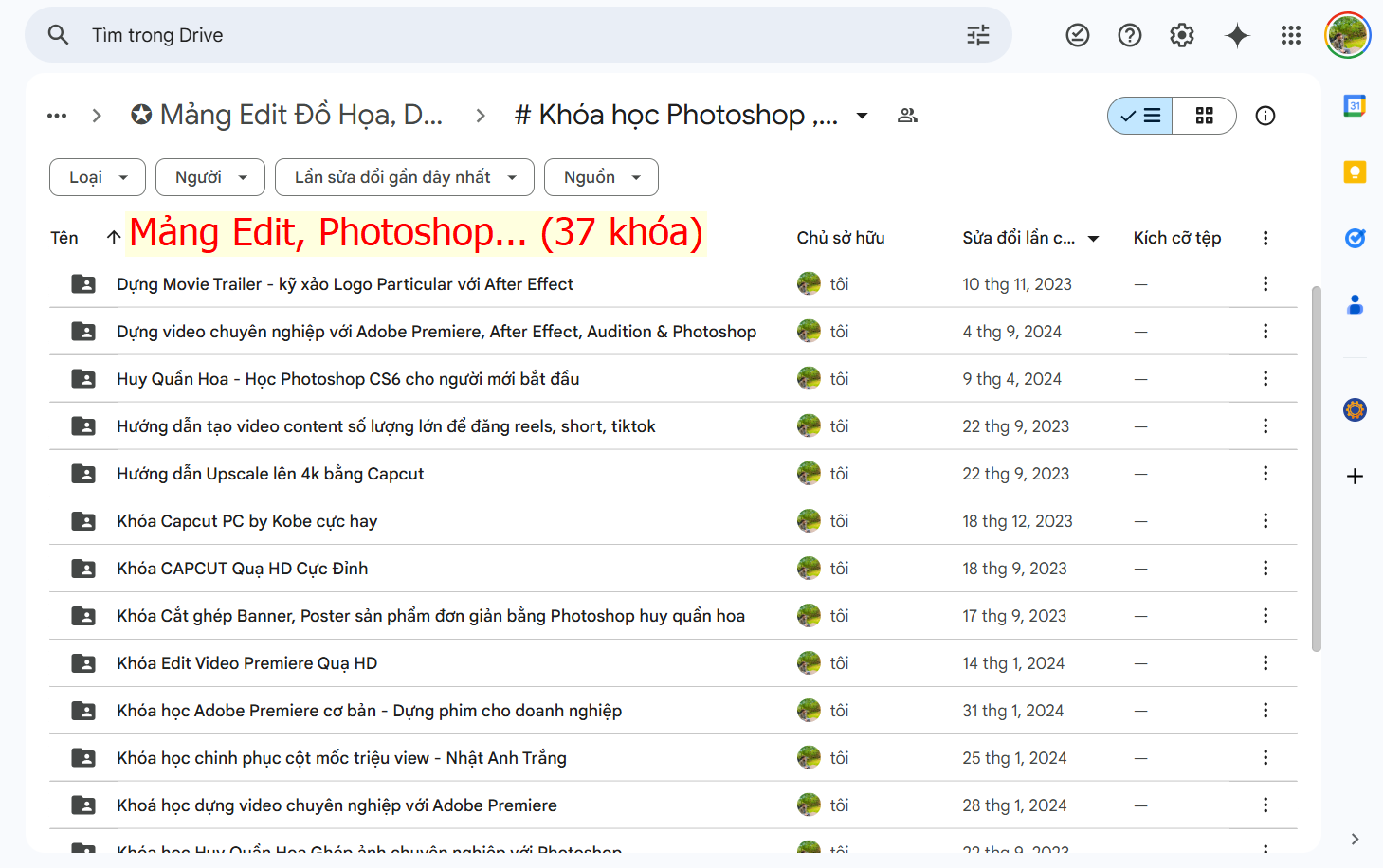Click Kích cỡ tệp column header
The image size is (1383, 868).
(1177, 238)
